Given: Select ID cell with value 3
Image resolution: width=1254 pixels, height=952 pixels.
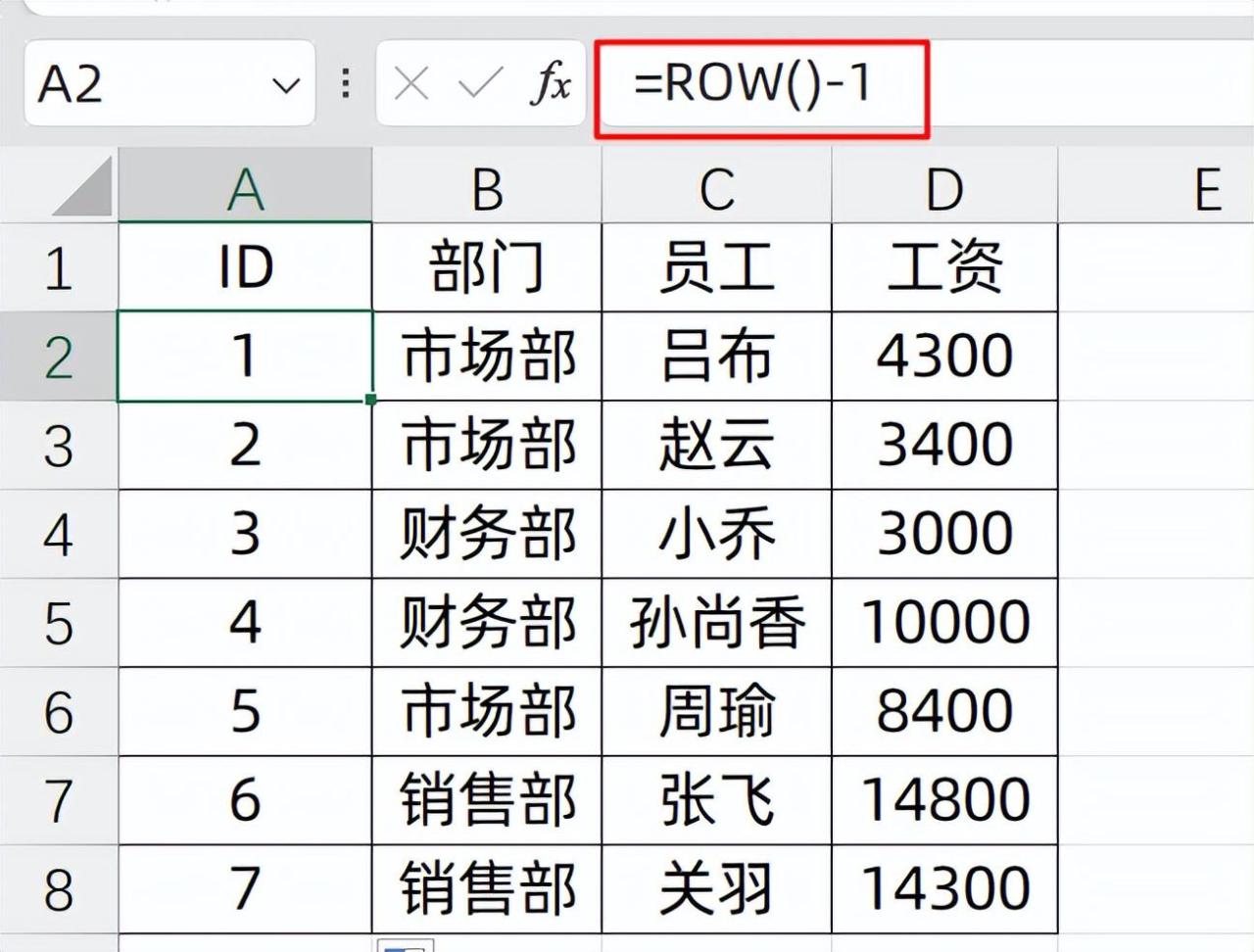Looking at the screenshot, I should coord(245,534).
